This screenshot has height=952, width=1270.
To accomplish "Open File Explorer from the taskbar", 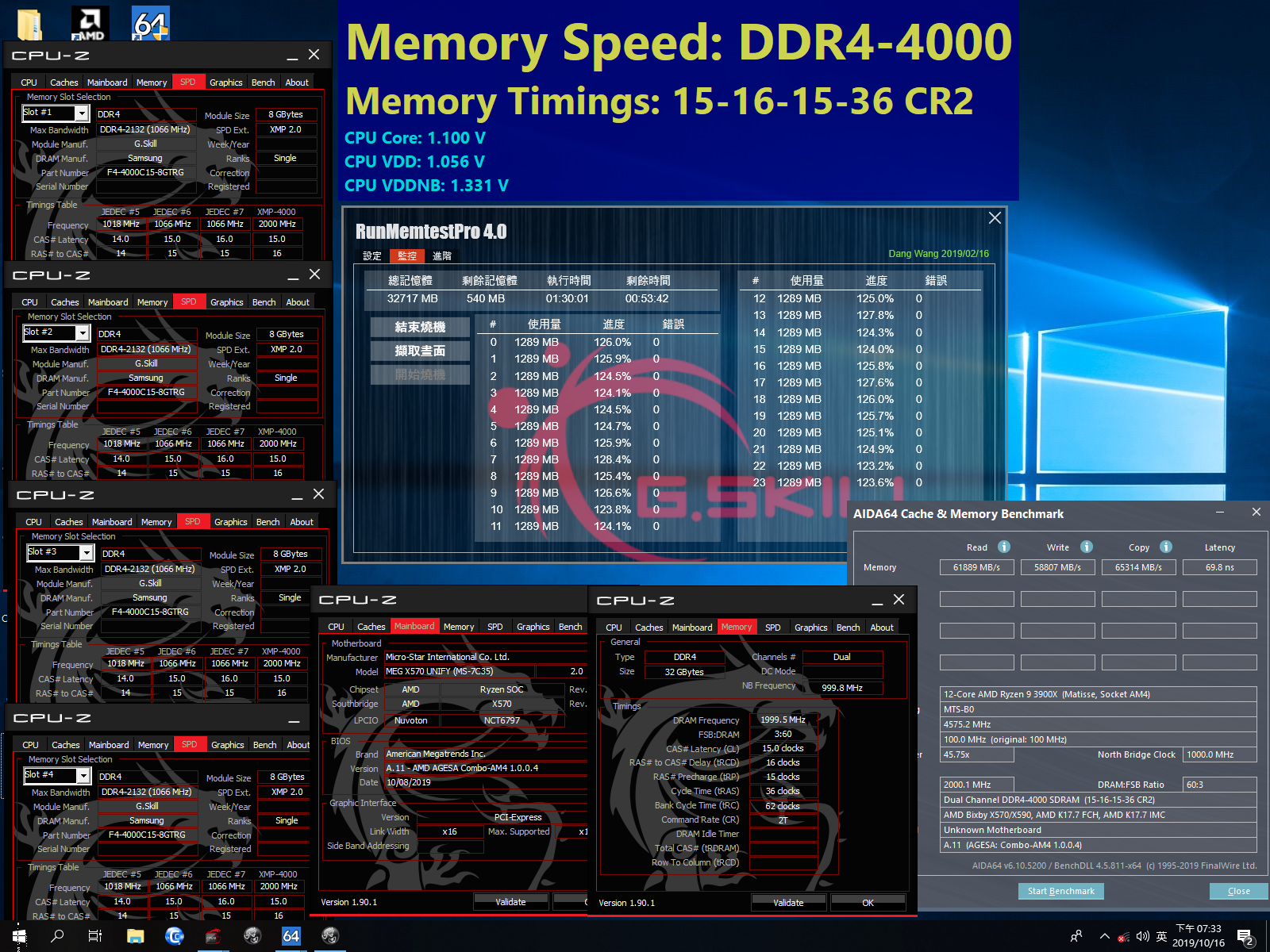I will pos(135,936).
